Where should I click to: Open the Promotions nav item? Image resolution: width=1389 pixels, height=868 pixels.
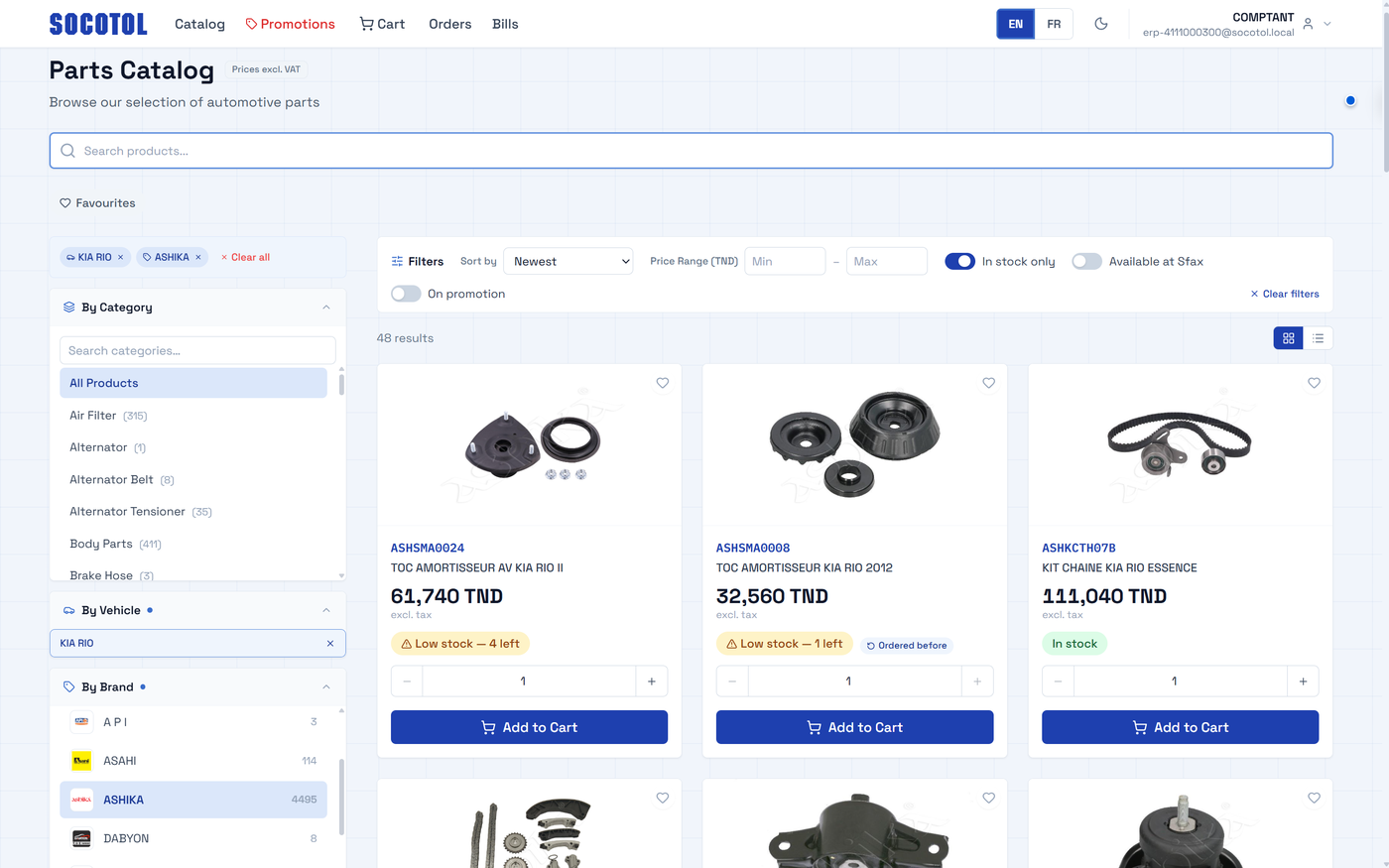coord(290,24)
